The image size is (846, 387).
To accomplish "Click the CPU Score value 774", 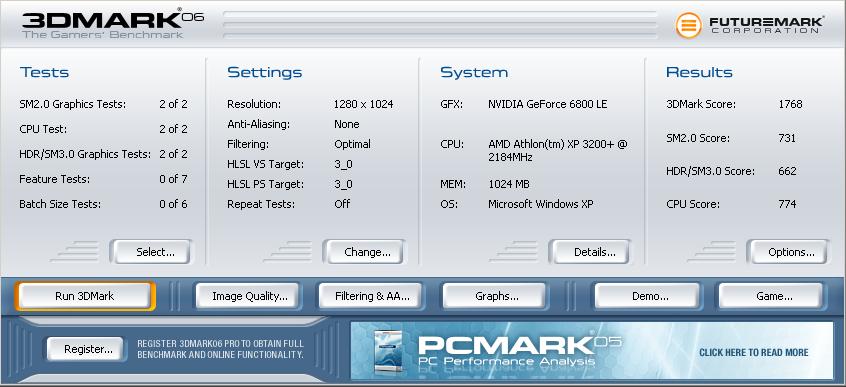I will point(787,204).
